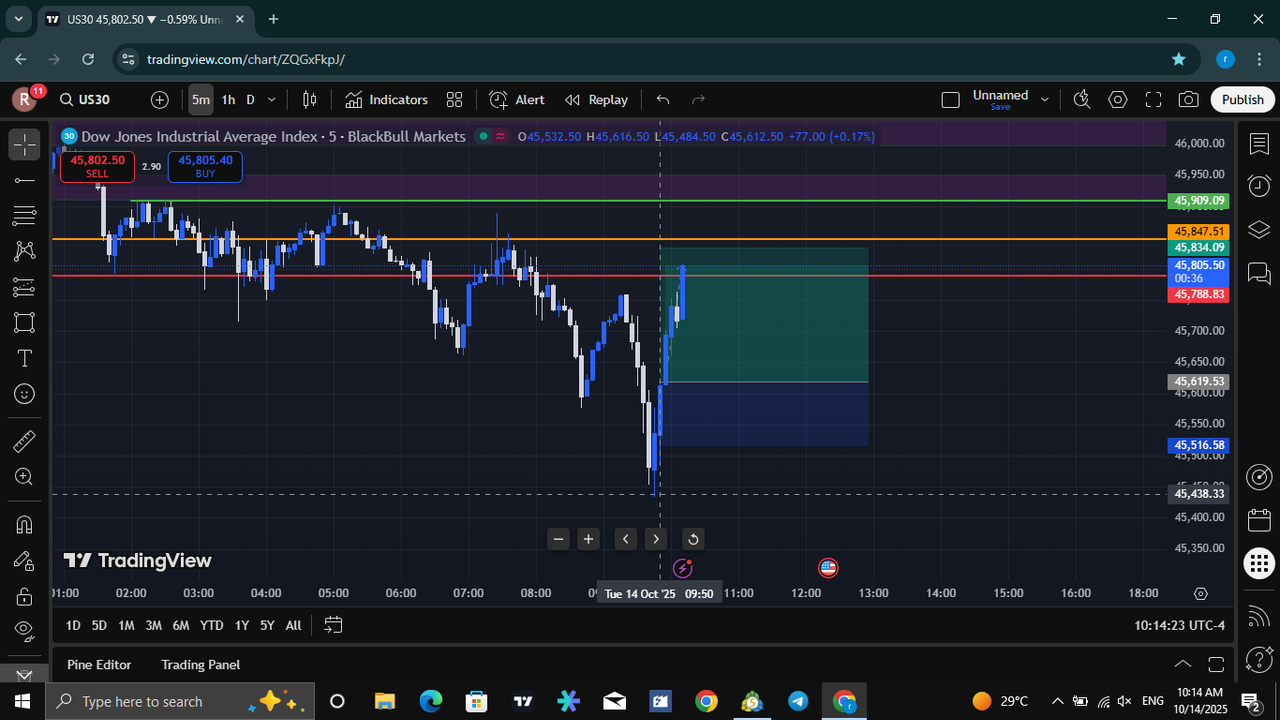Viewport: 1280px width, 720px height.
Task: Take a chart snapshot with camera
Action: [x=1189, y=100]
